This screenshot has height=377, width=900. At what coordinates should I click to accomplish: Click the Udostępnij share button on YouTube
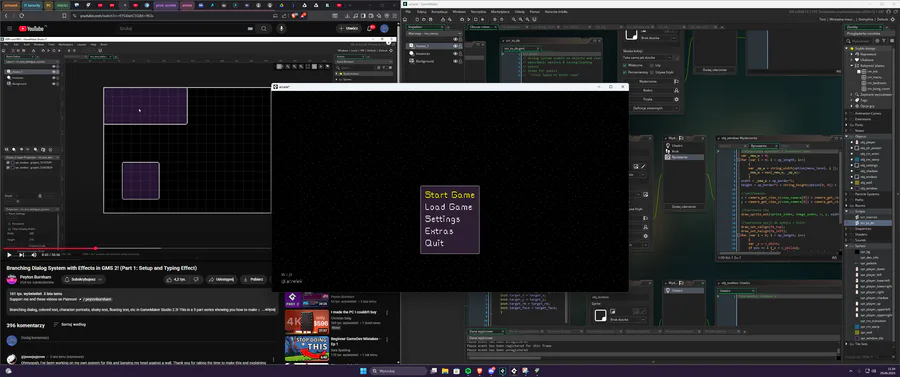pos(222,279)
